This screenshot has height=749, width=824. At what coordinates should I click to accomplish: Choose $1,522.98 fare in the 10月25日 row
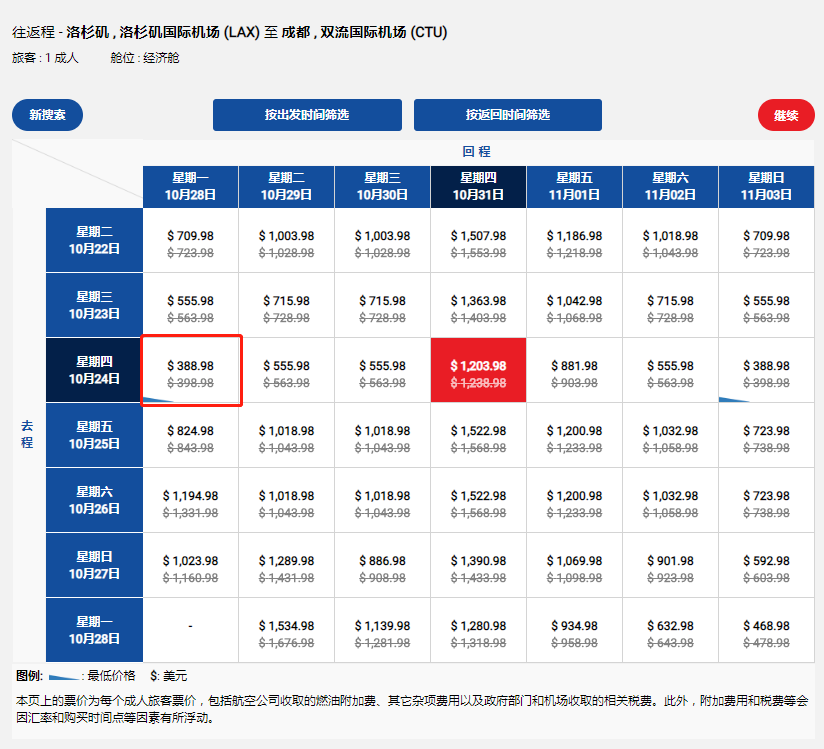pyautogui.click(x=478, y=435)
